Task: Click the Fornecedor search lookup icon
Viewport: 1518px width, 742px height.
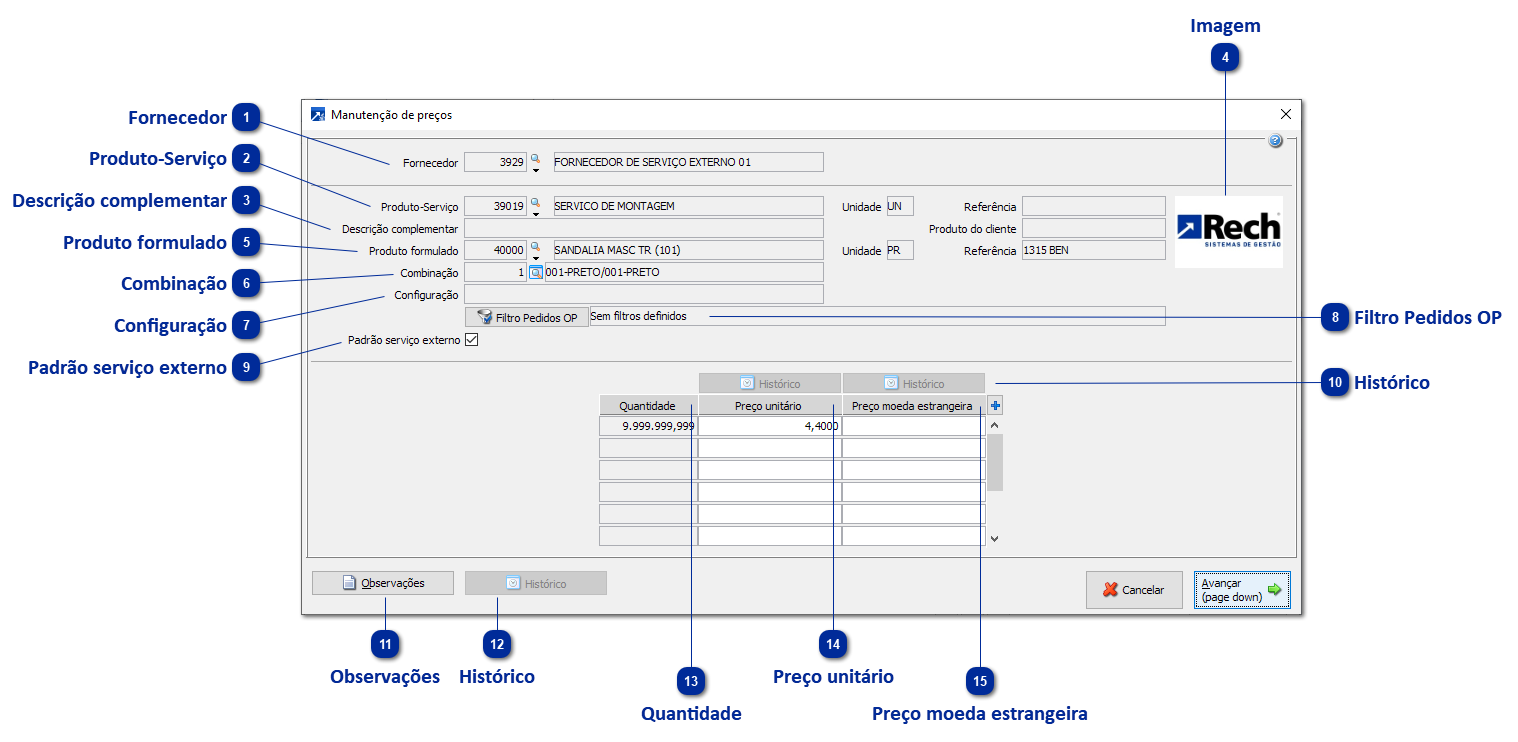Action: click(535, 158)
